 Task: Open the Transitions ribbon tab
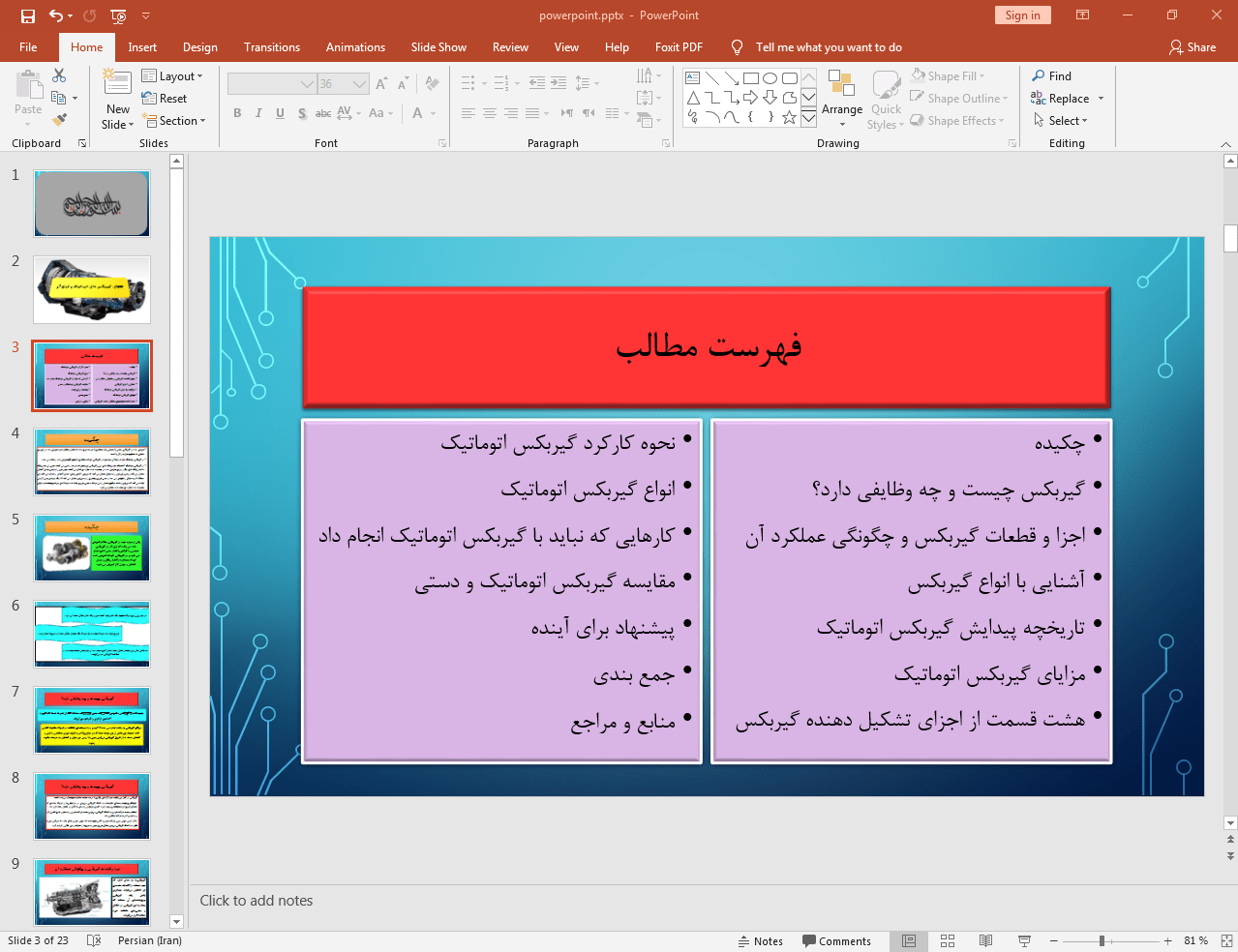point(271,47)
